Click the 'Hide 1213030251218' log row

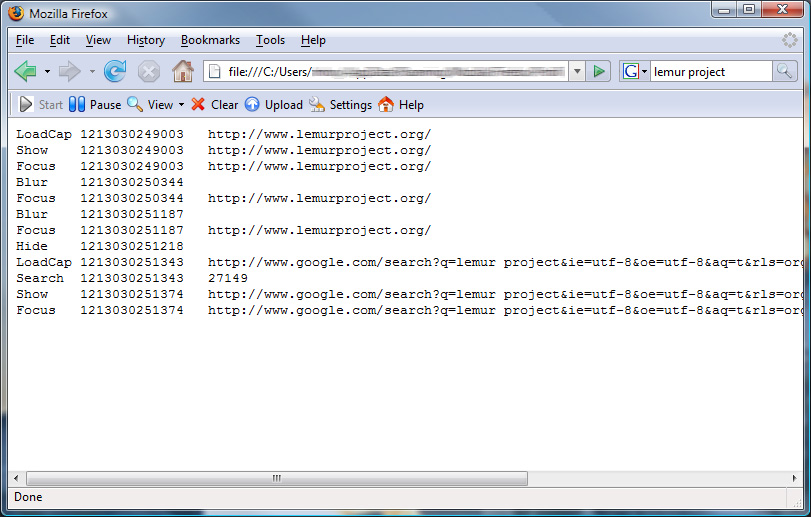(x=100, y=246)
